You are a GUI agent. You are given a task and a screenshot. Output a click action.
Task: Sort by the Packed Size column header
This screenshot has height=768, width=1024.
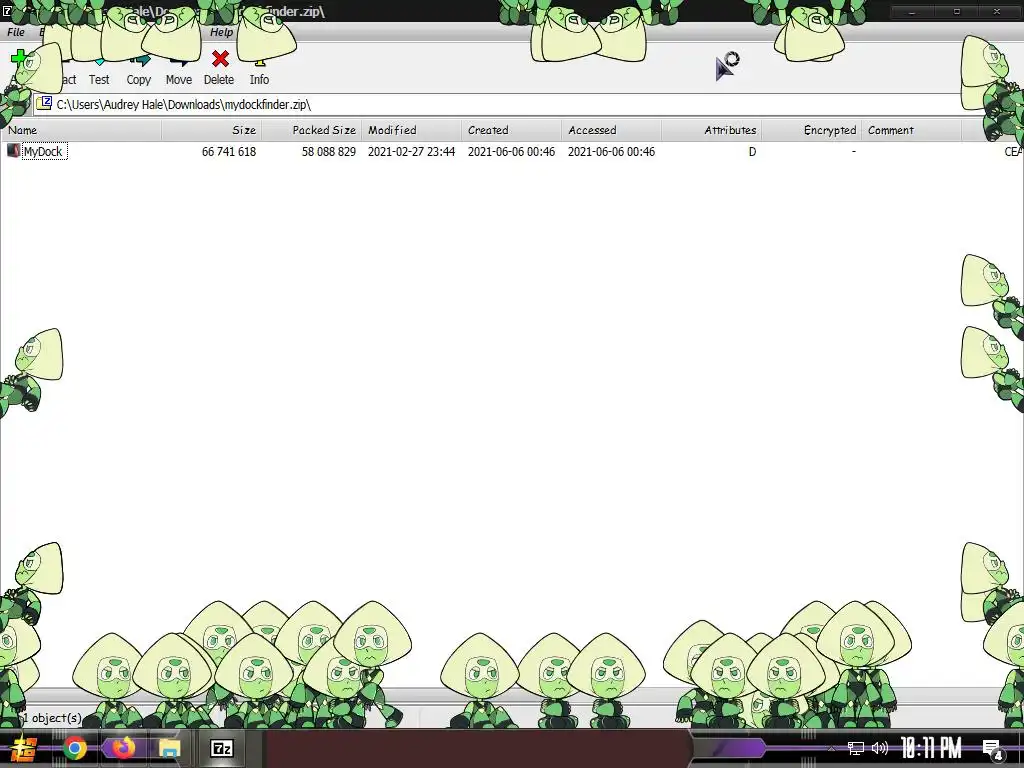pyautogui.click(x=312, y=130)
